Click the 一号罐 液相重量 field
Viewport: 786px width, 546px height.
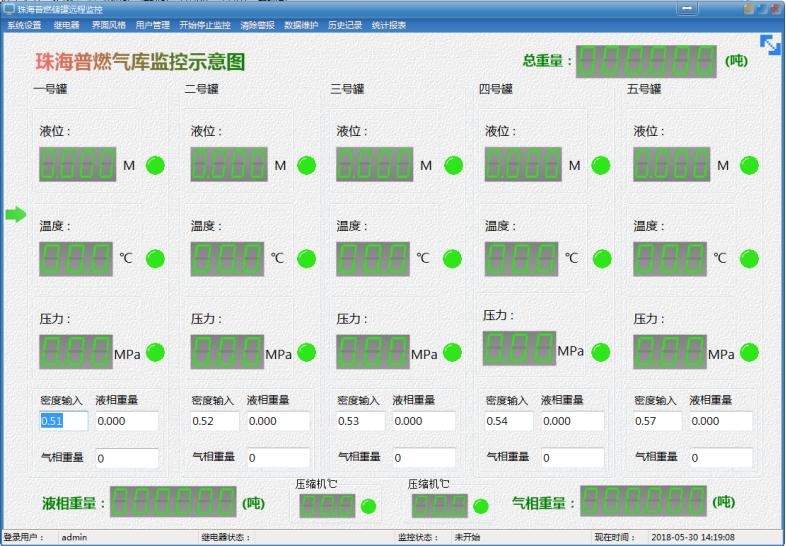click(127, 421)
